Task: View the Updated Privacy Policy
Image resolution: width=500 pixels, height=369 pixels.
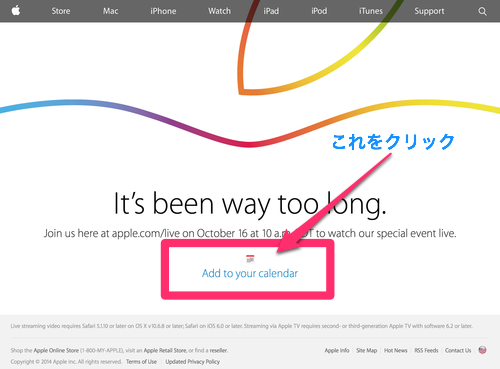Action: coord(193,362)
